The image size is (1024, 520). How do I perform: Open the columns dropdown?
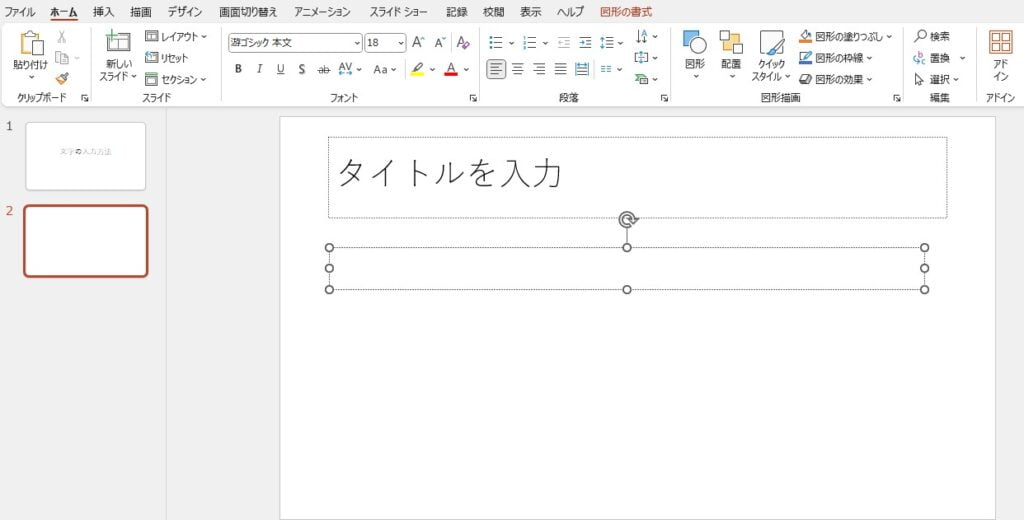point(611,69)
